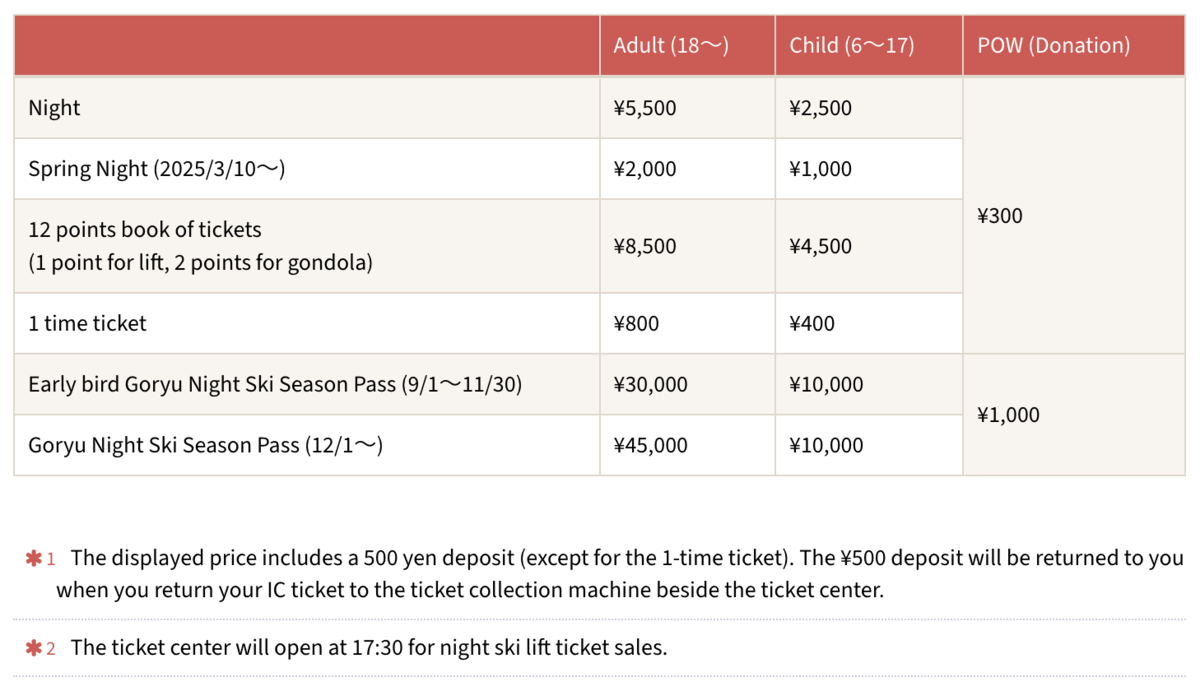The image size is (1200, 691).
Task: Click the Night row label
Action: tap(54, 107)
